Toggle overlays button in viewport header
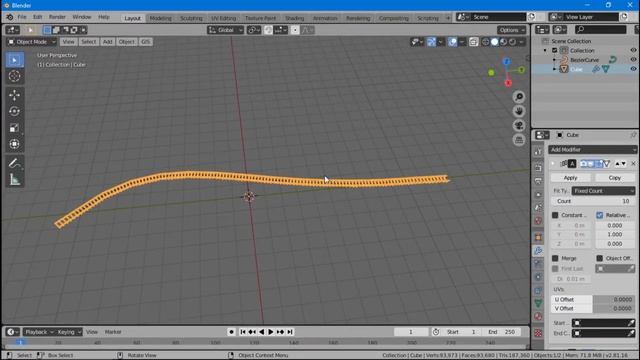The width and height of the screenshot is (640, 360). click(452, 42)
